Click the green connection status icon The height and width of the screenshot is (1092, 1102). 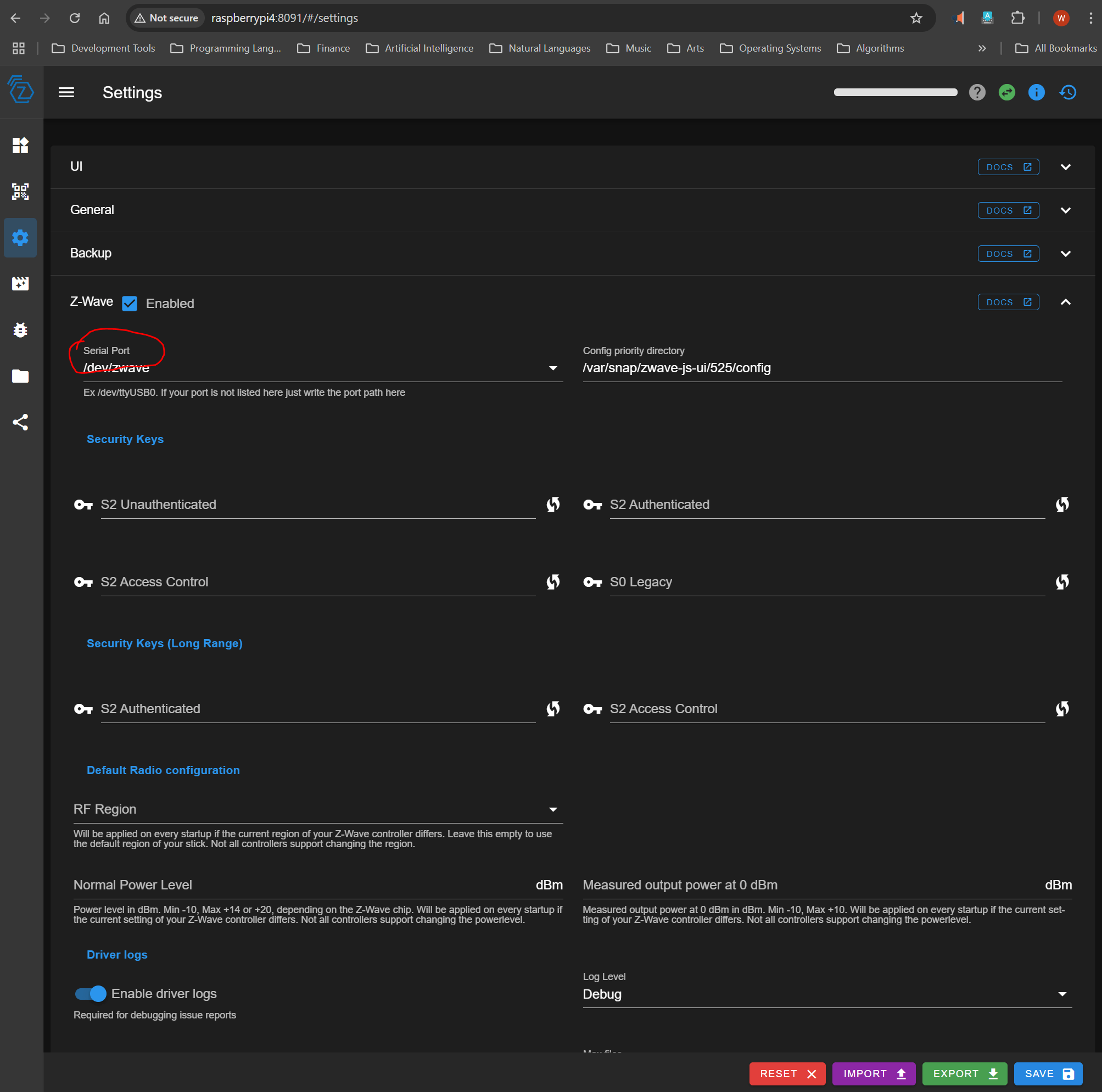click(x=1007, y=92)
